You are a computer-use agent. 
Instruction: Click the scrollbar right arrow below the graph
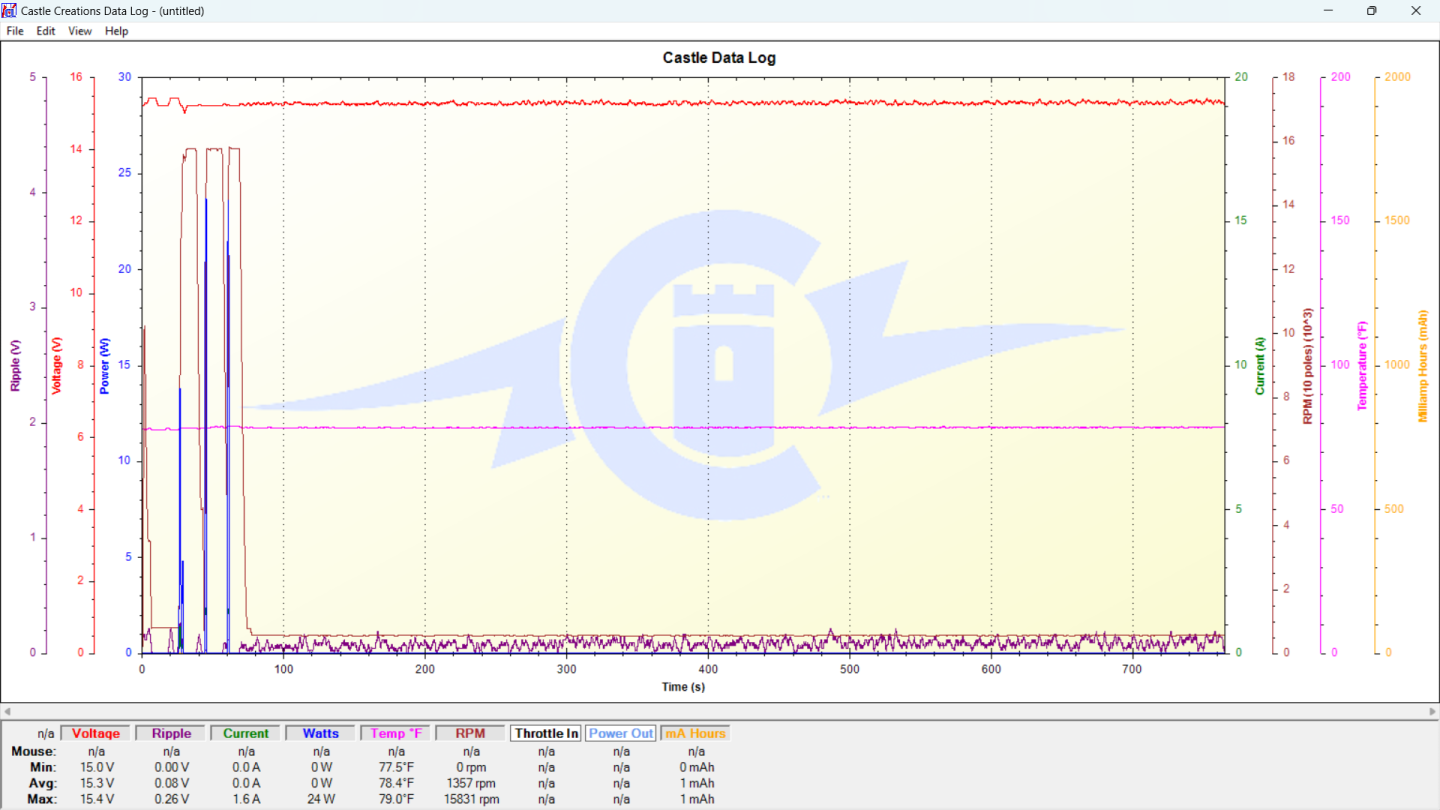pyautogui.click(x=1431, y=710)
